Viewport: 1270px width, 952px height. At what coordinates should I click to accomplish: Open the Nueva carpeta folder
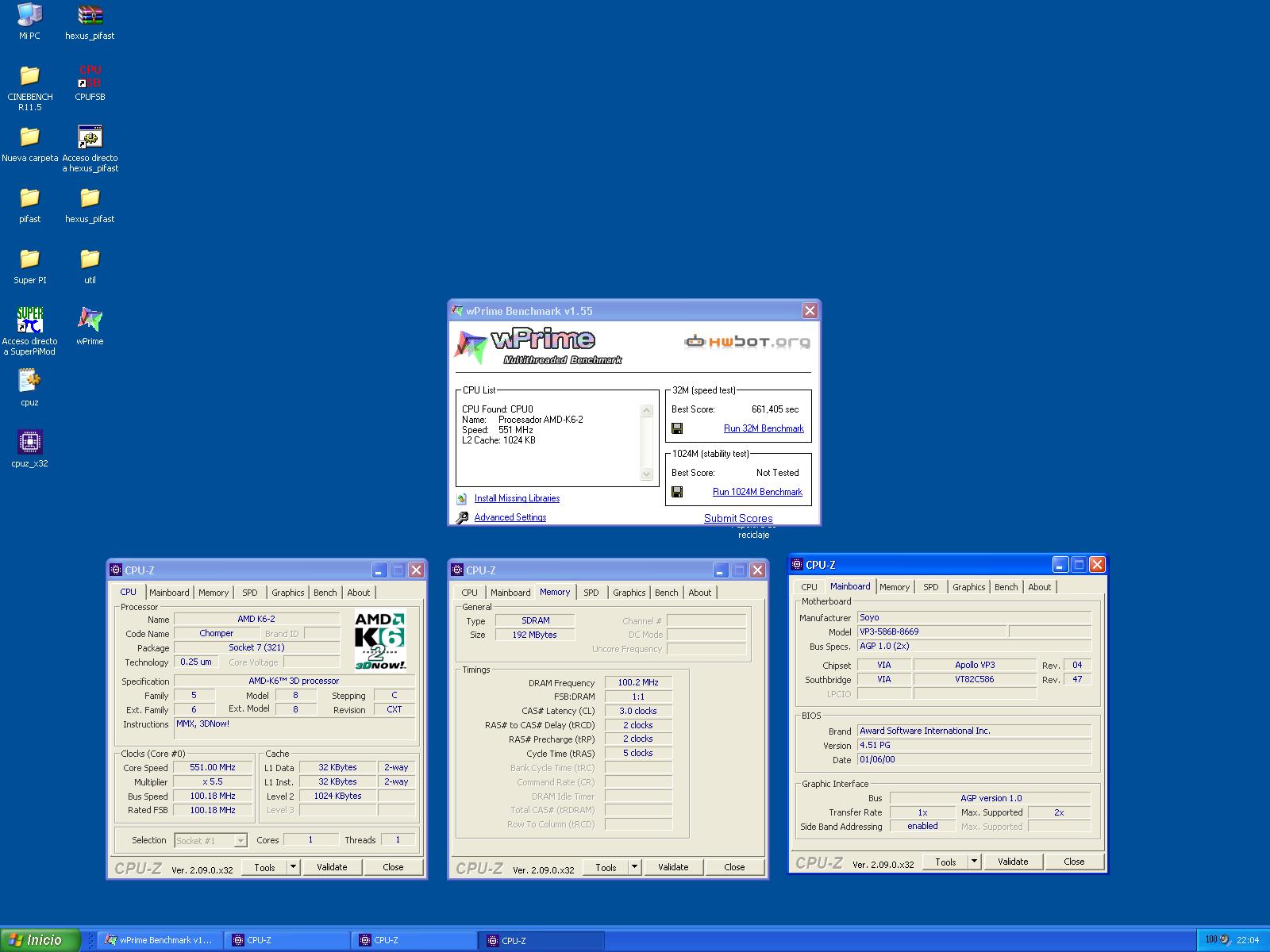pos(29,136)
